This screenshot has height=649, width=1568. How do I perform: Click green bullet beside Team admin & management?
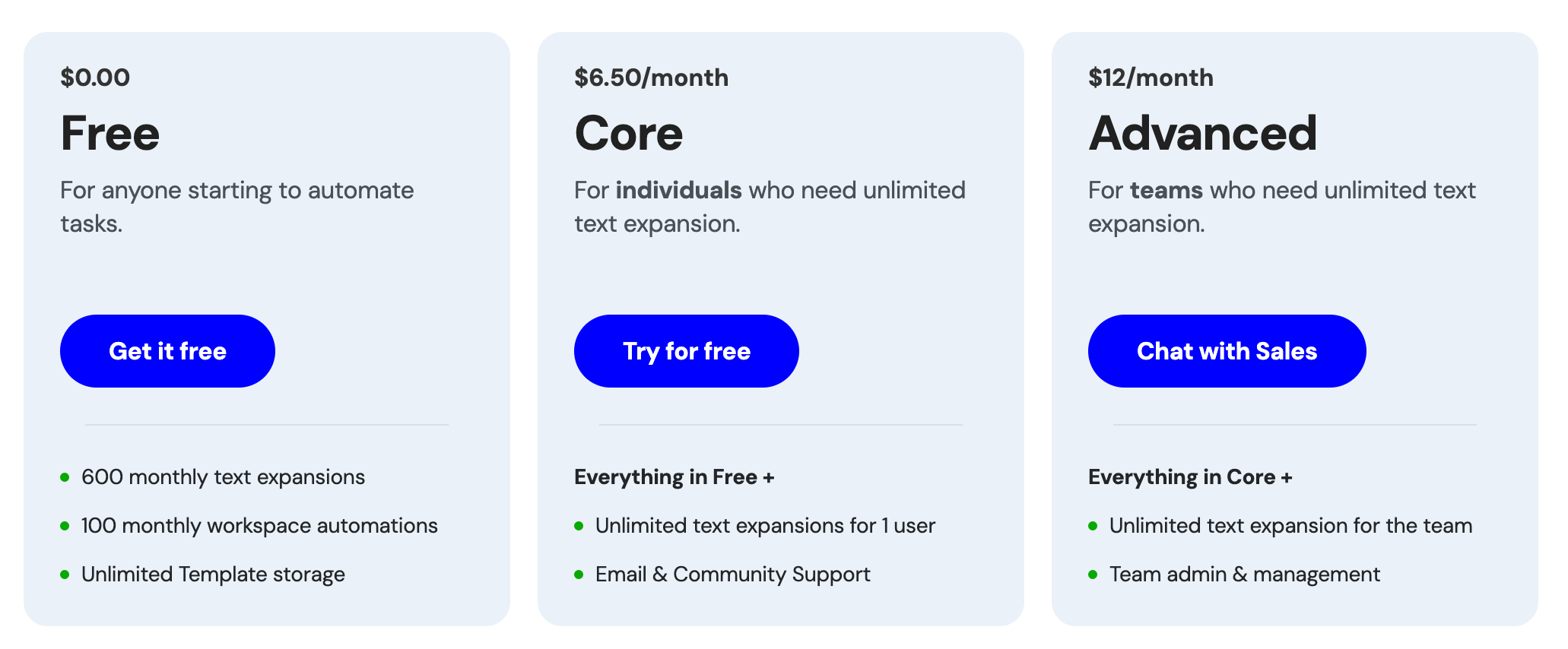[x=1093, y=575]
